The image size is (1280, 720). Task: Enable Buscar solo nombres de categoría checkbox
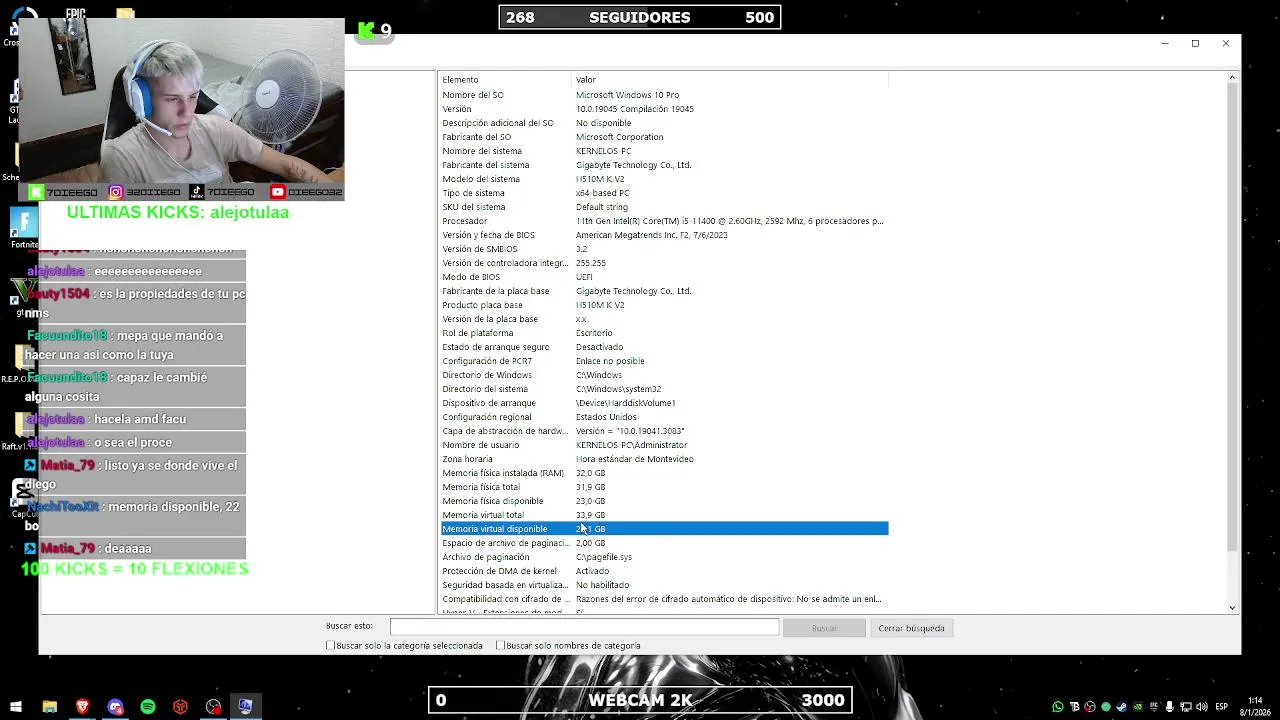[x=500, y=646]
